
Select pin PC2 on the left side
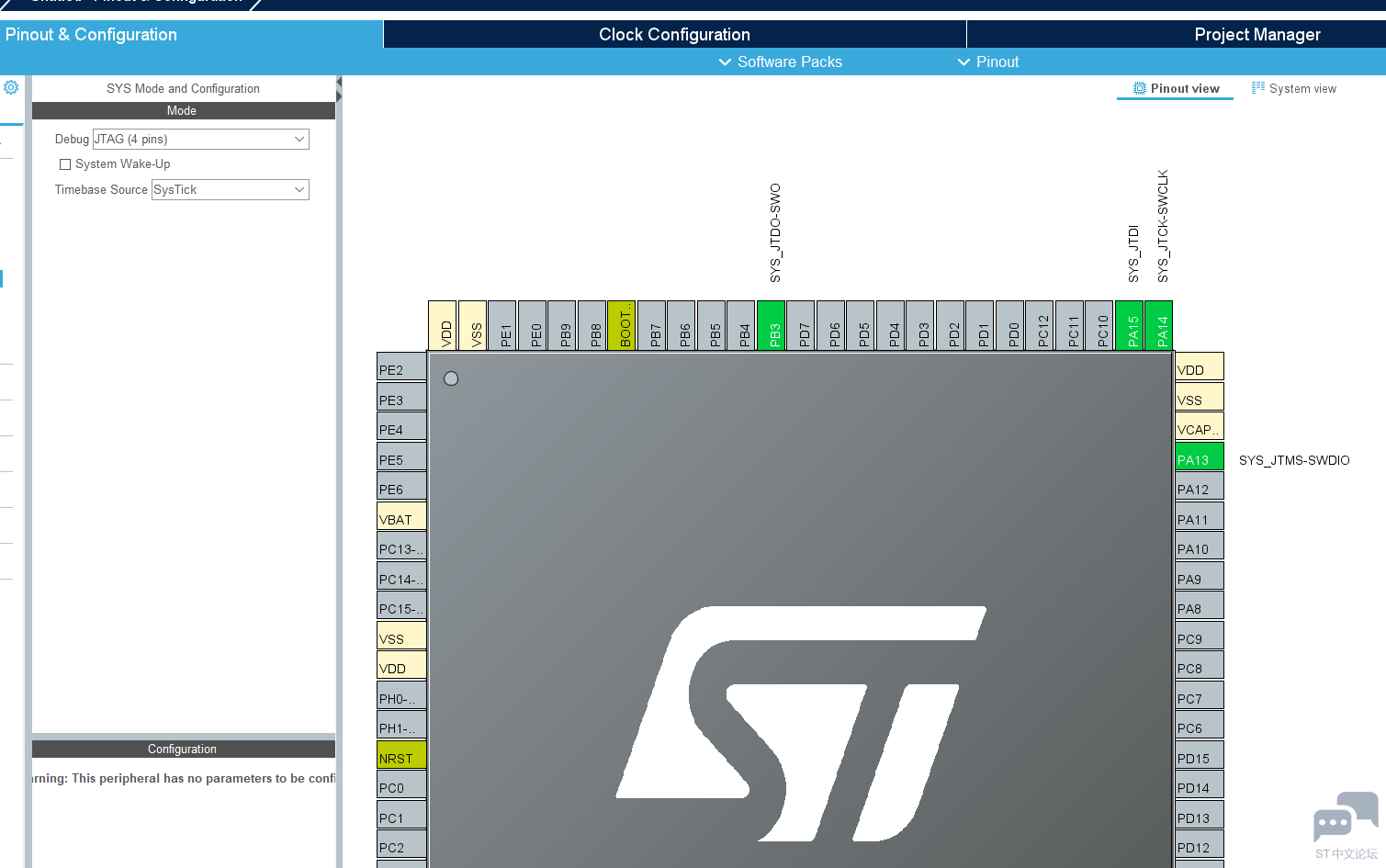pyautogui.click(x=401, y=844)
